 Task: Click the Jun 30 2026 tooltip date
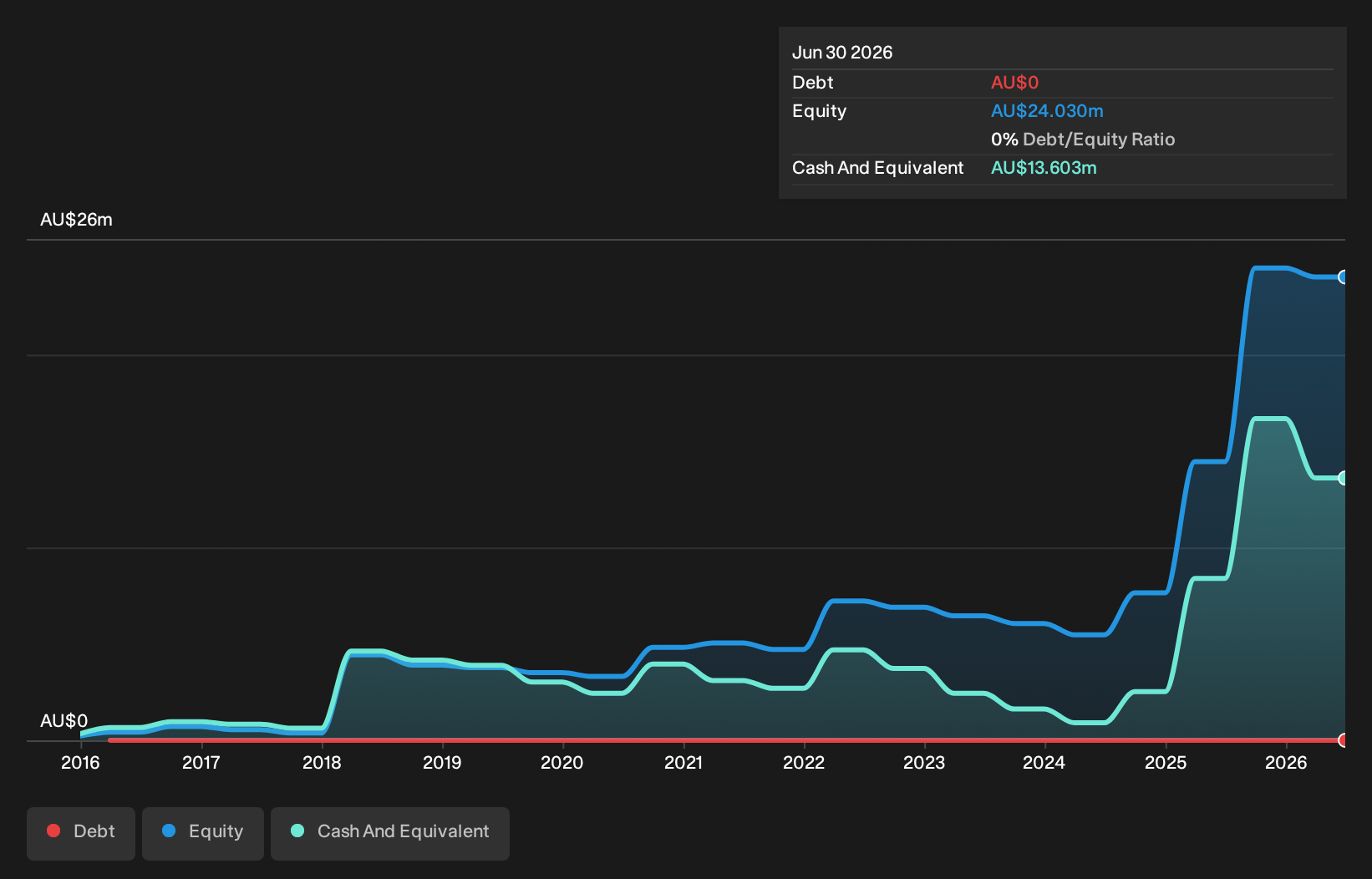pos(842,53)
